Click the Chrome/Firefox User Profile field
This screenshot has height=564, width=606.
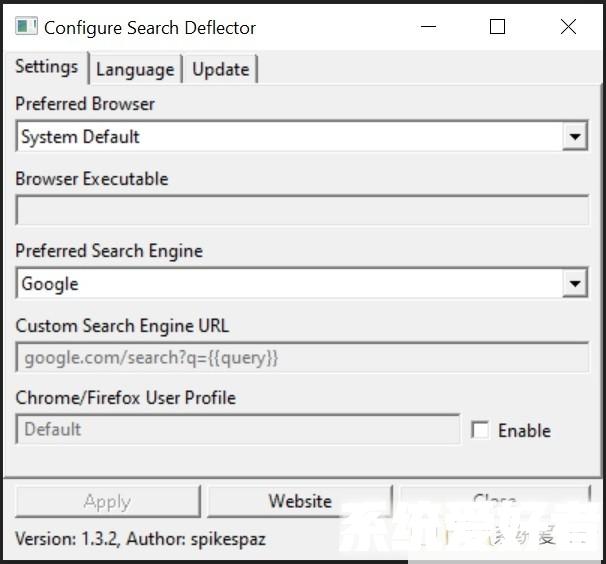237,430
